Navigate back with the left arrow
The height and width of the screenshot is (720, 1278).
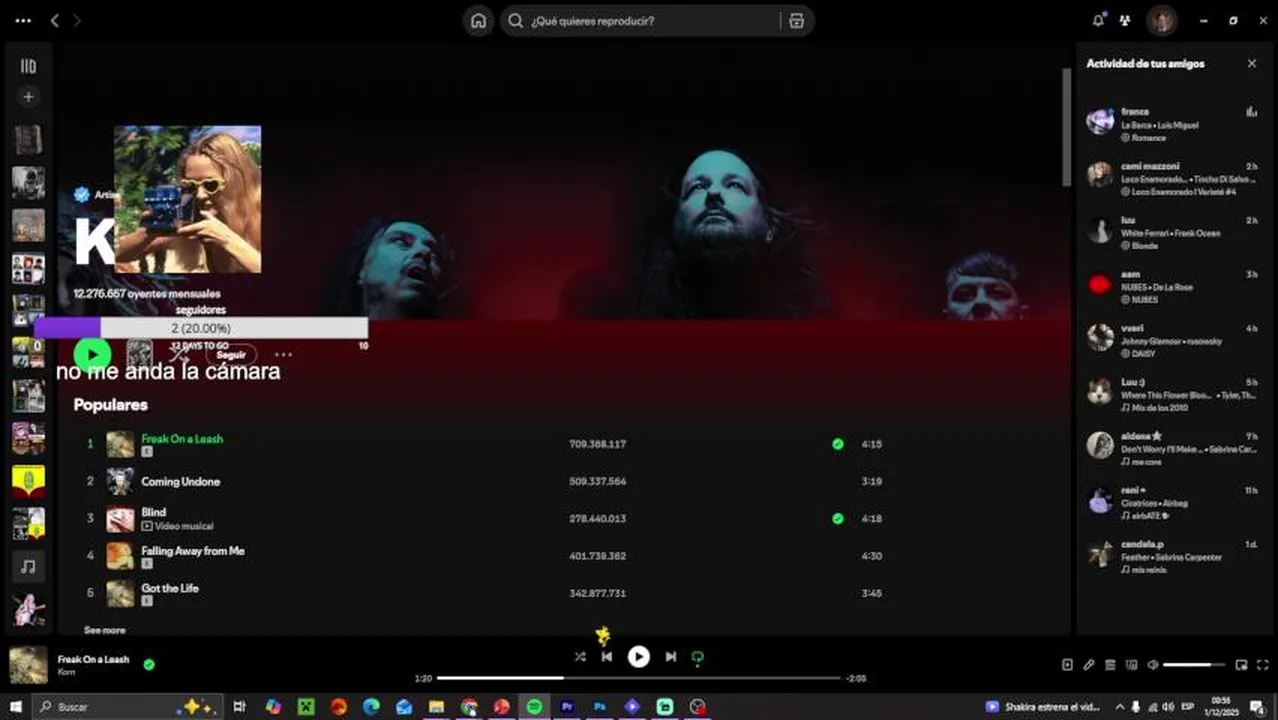click(x=55, y=20)
